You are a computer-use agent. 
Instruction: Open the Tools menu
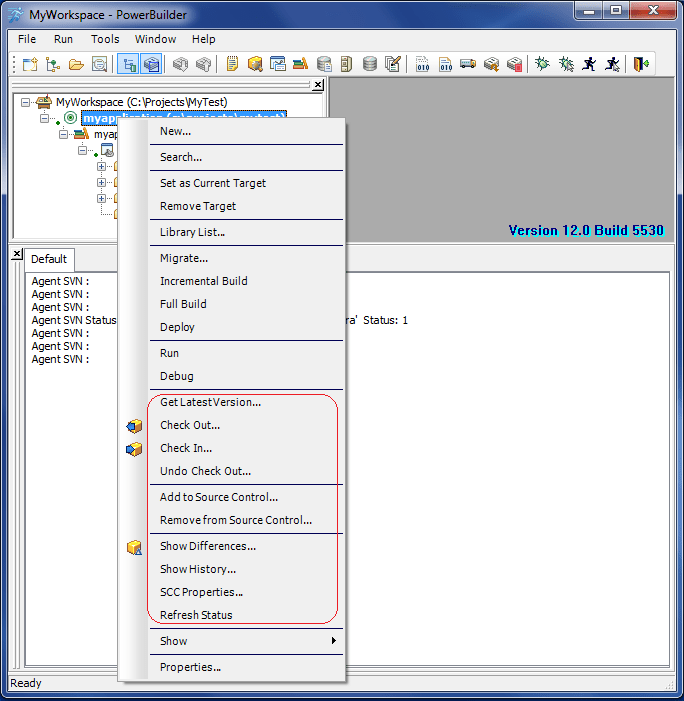[x=105, y=39]
